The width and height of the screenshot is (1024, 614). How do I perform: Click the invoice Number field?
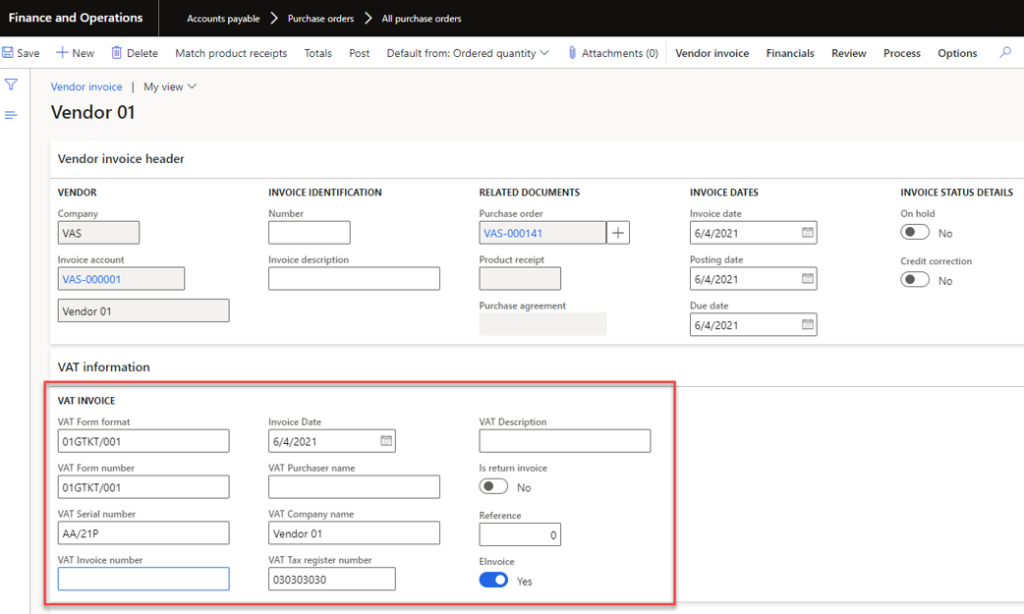pos(309,233)
